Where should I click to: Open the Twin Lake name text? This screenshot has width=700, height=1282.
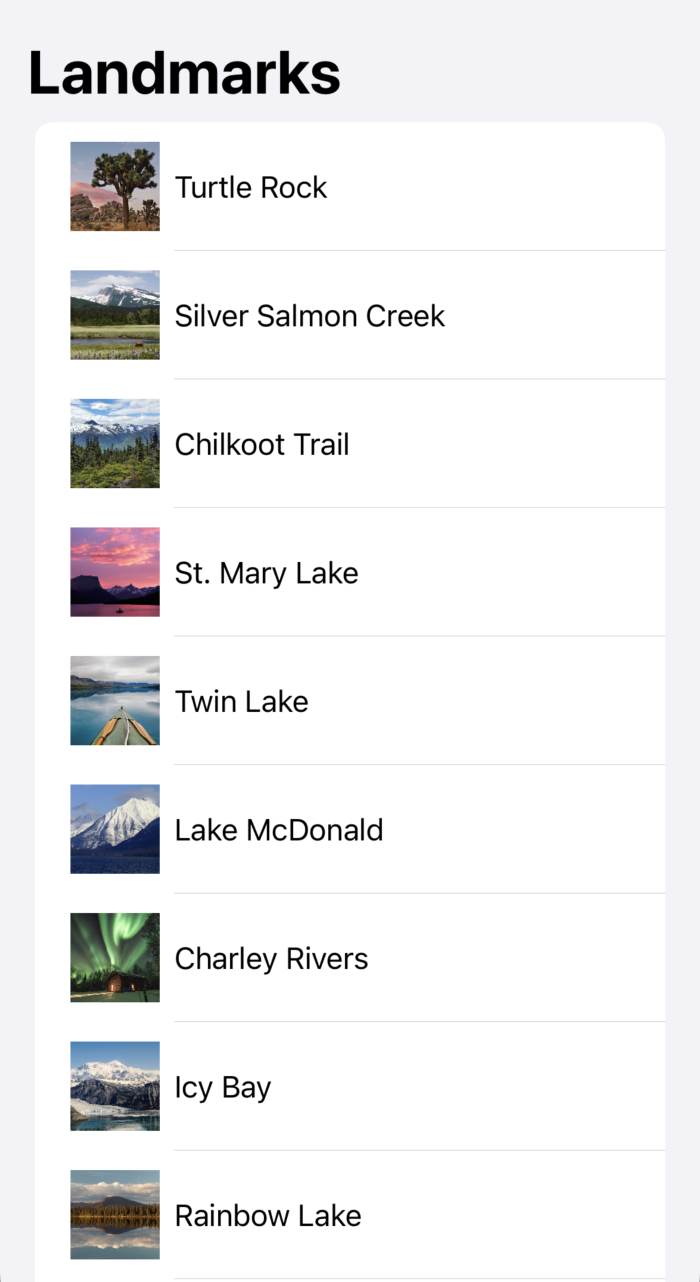[241, 701]
